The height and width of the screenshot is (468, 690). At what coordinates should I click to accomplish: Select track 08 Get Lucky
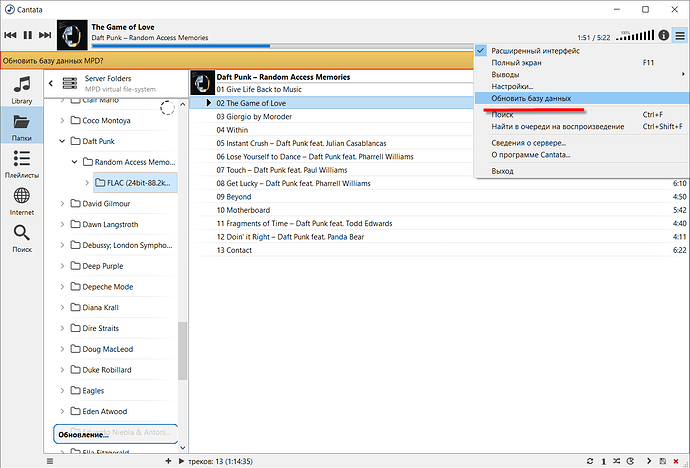pyautogui.click(x=439, y=183)
